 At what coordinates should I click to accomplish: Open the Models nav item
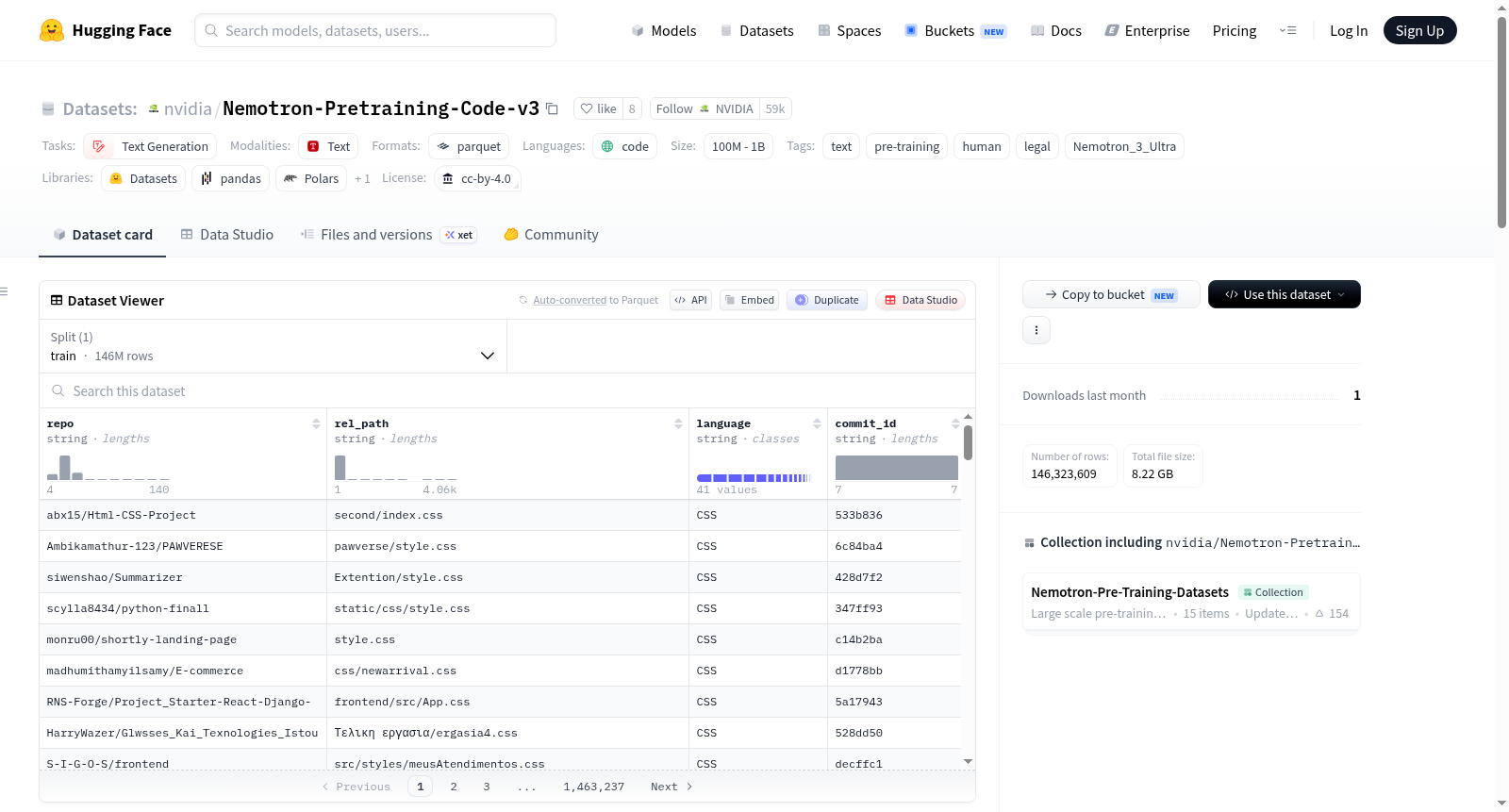(x=663, y=31)
